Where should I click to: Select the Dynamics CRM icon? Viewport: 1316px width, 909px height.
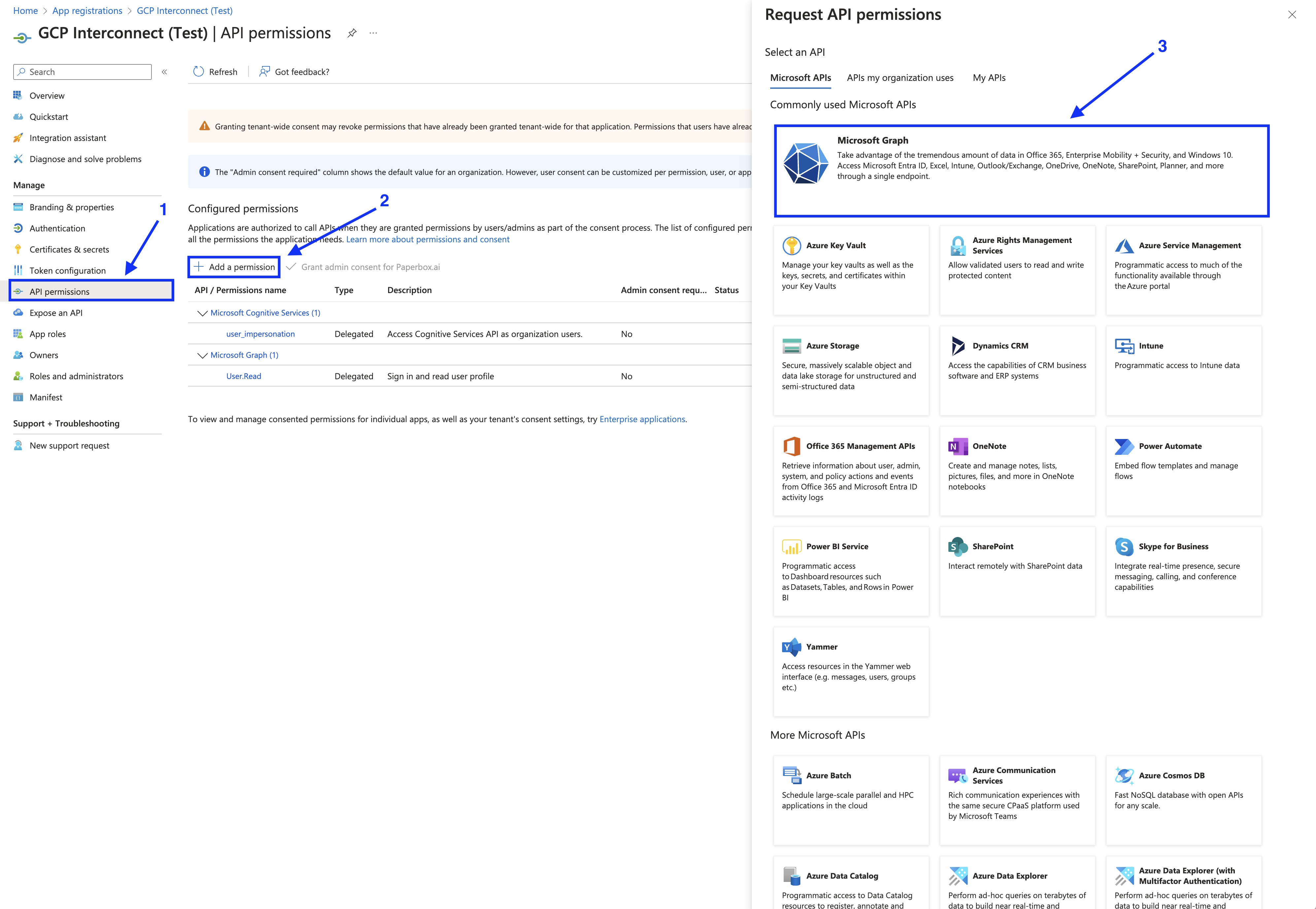[958, 346]
